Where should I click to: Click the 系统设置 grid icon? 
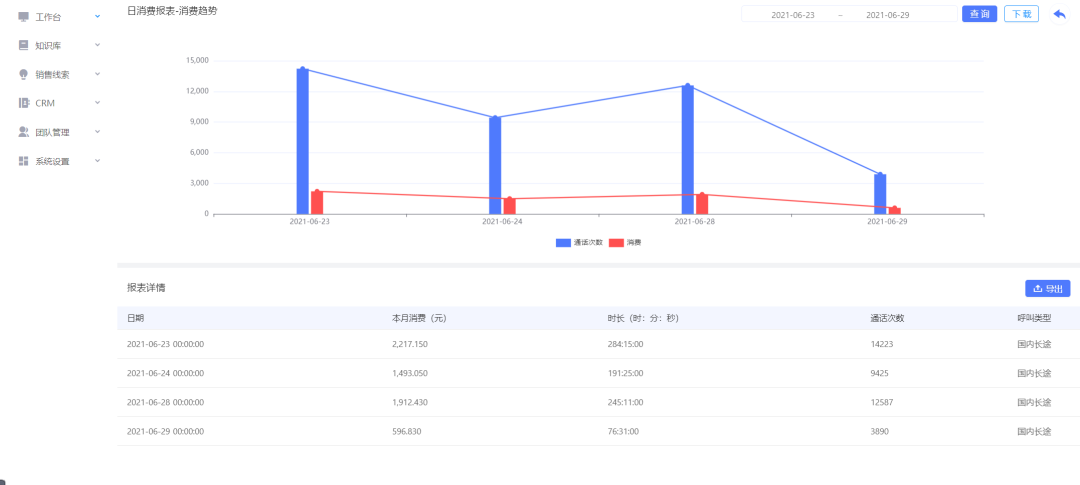tap(23, 161)
